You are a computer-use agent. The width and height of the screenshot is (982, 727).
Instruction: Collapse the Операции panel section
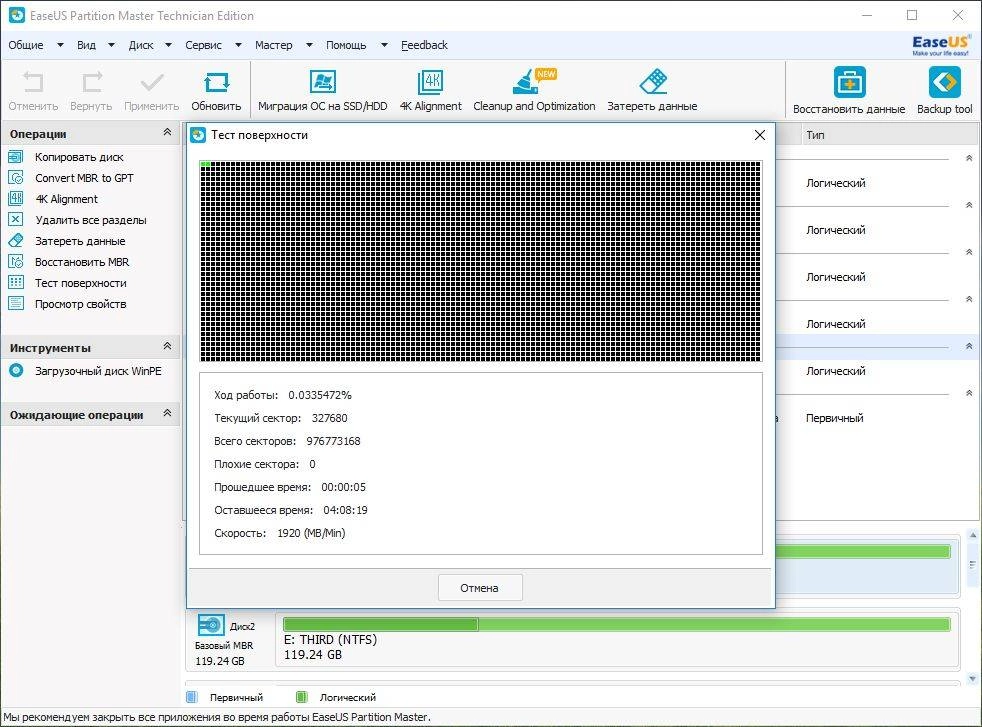167,132
